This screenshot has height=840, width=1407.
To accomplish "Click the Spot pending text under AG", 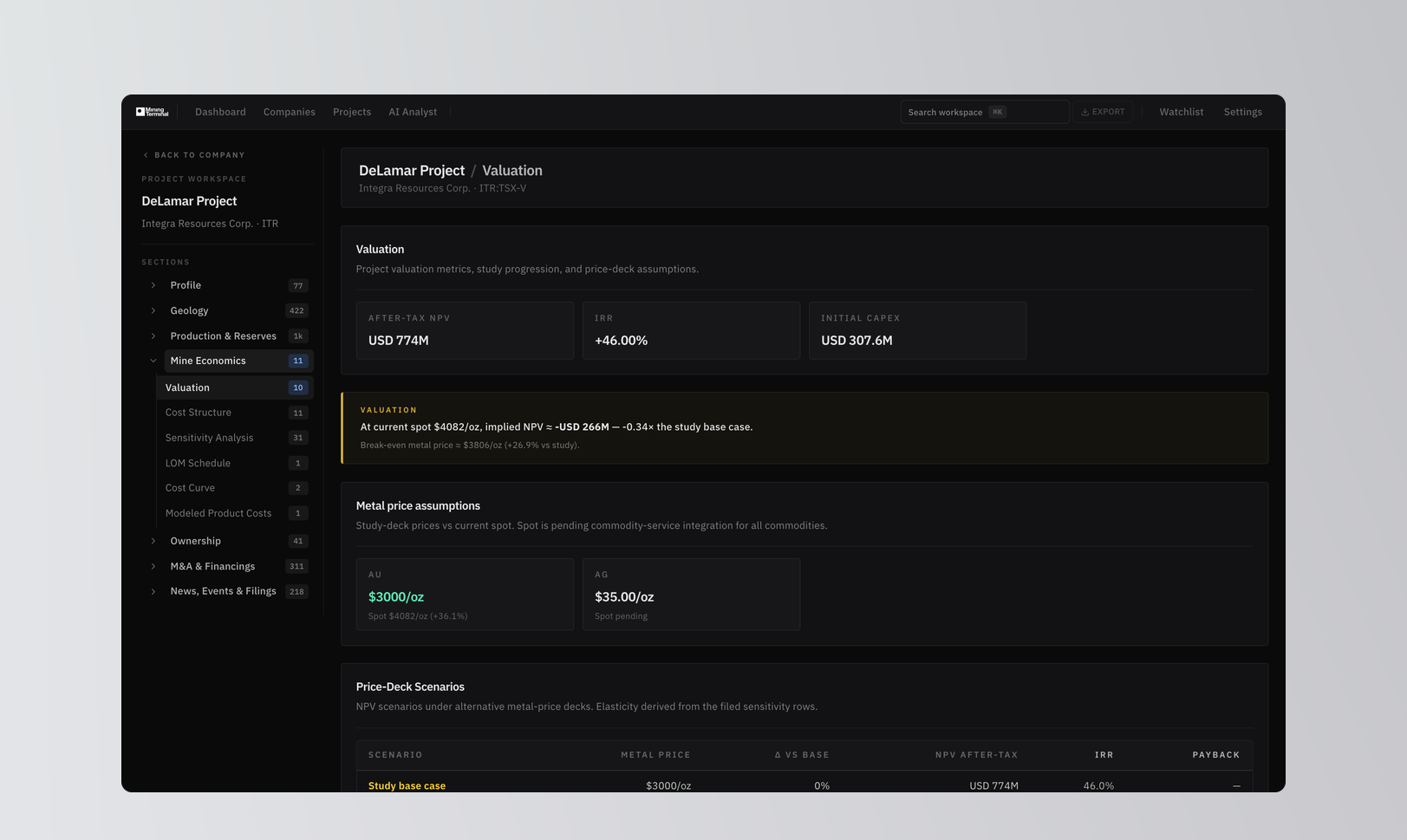I will 621,616.
